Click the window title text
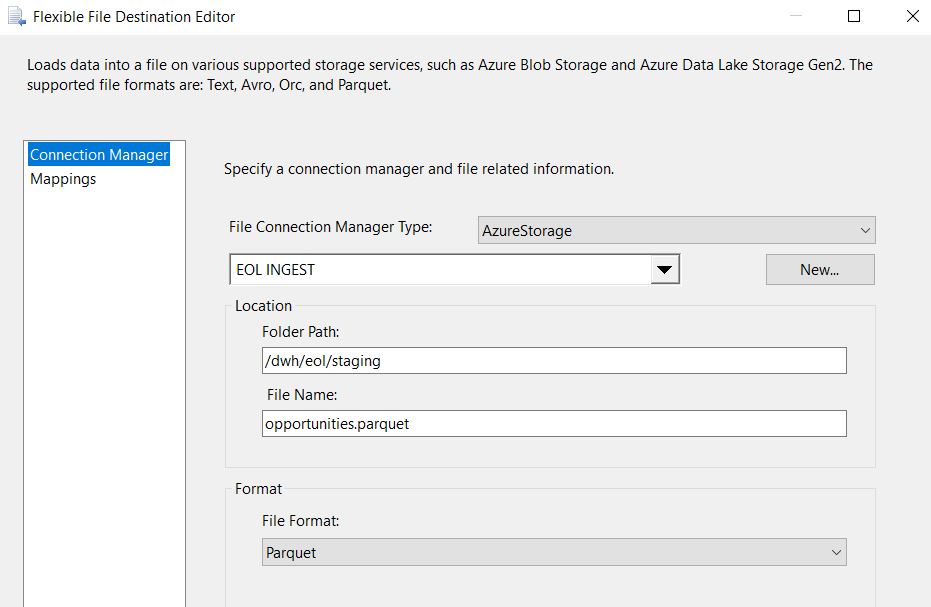Image resolution: width=931 pixels, height=607 pixels. pos(134,17)
